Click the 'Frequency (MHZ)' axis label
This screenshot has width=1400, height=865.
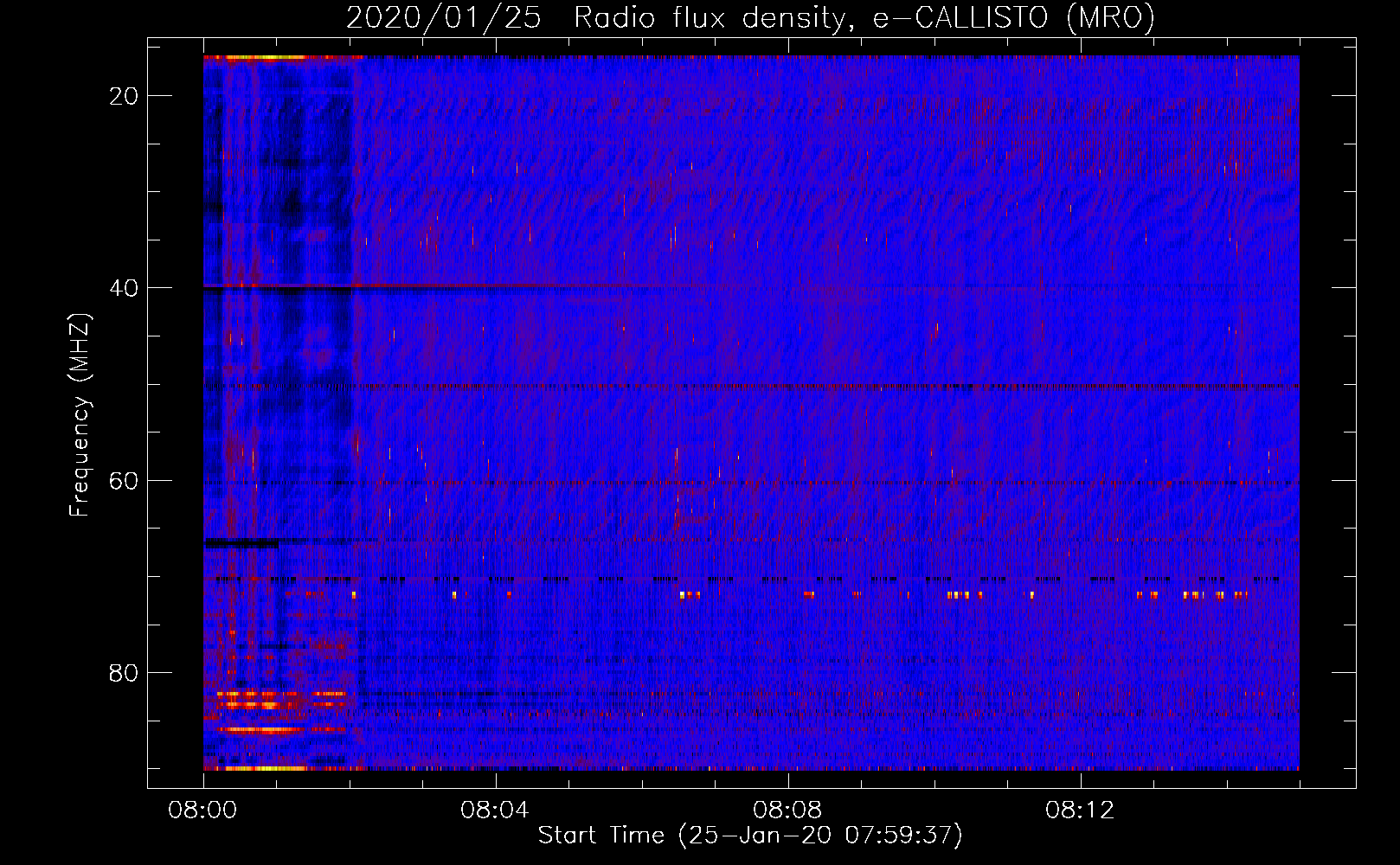(80, 415)
